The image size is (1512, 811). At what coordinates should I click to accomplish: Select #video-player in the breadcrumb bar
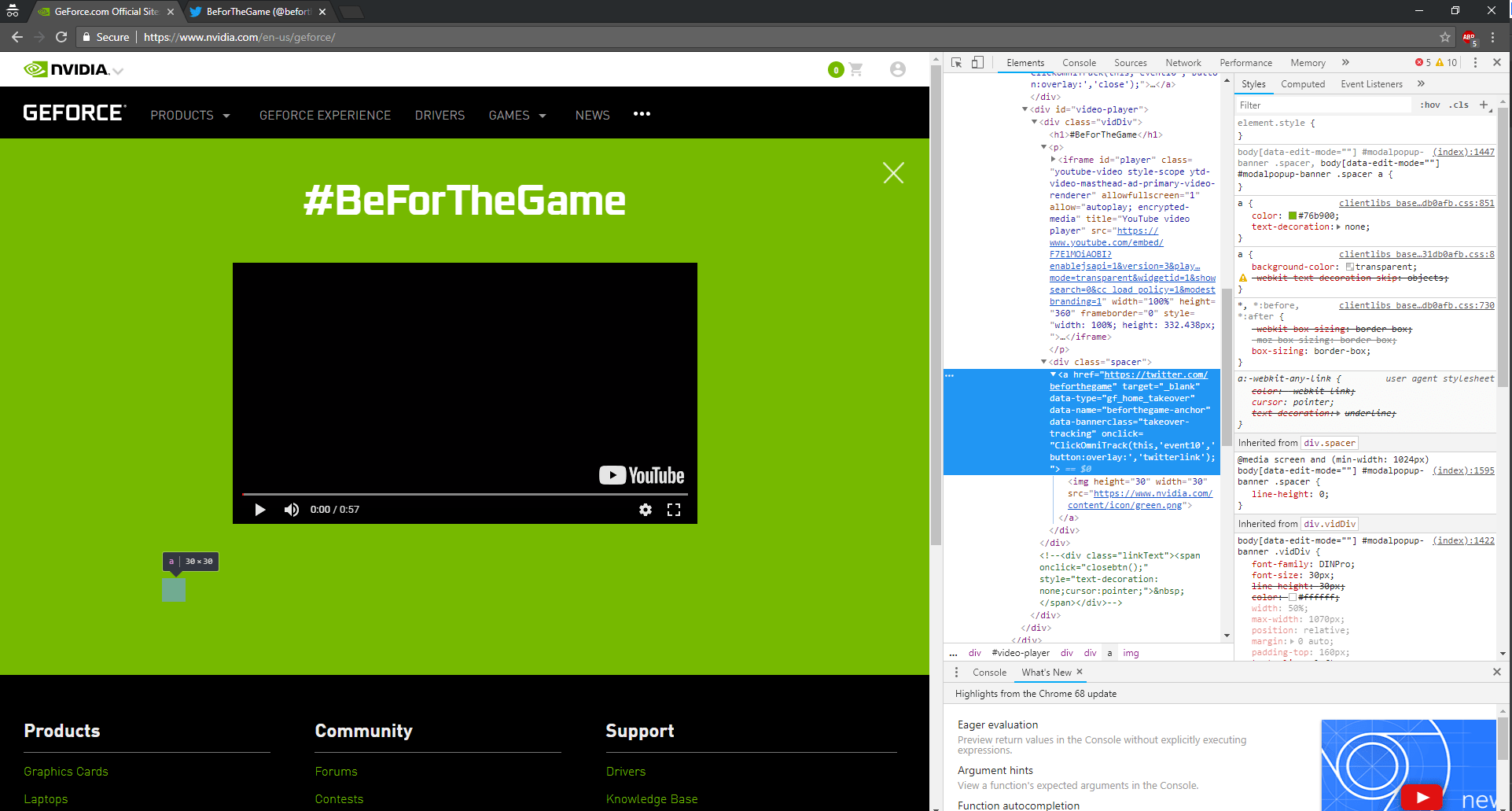point(1021,653)
